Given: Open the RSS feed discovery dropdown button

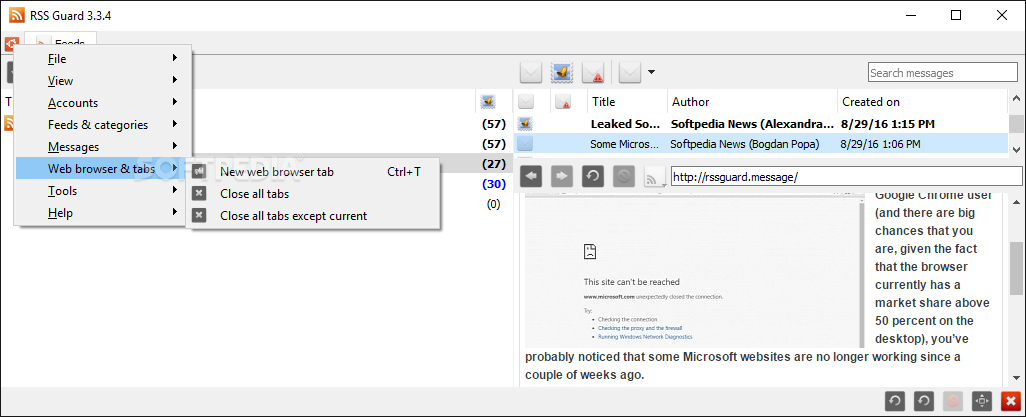Looking at the screenshot, I should [x=654, y=177].
